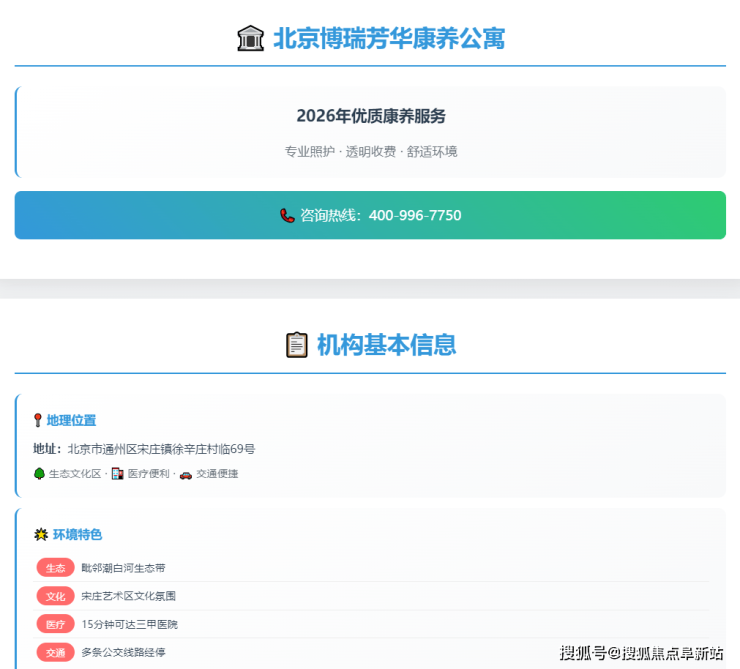
Task: Click the 机构基本信息 section heading
Action: 386,345
